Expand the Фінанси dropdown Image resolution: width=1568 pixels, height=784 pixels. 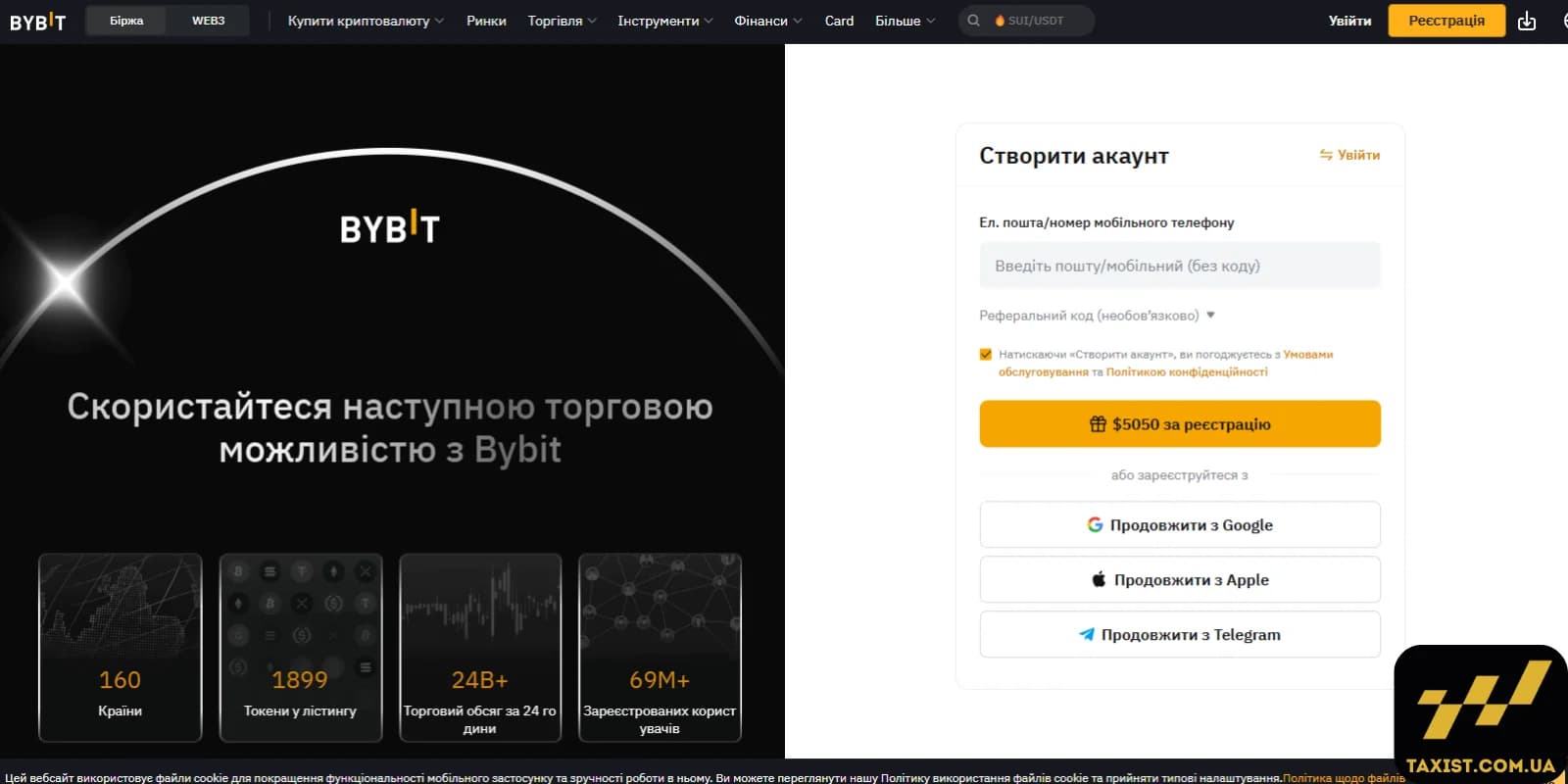(x=768, y=21)
